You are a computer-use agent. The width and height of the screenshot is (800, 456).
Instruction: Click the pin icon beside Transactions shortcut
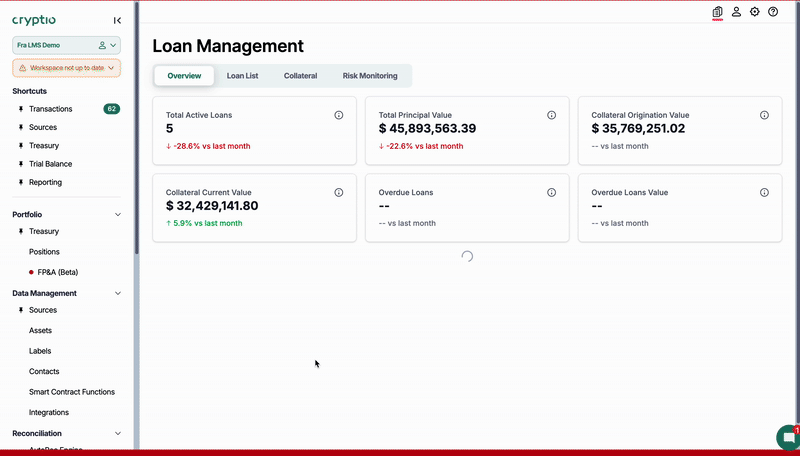click(21, 109)
